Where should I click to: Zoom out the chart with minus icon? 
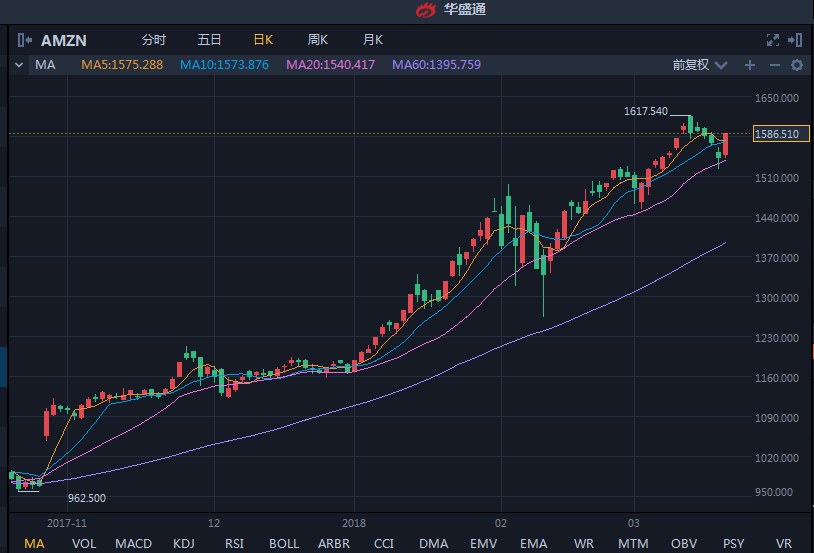(x=774, y=65)
